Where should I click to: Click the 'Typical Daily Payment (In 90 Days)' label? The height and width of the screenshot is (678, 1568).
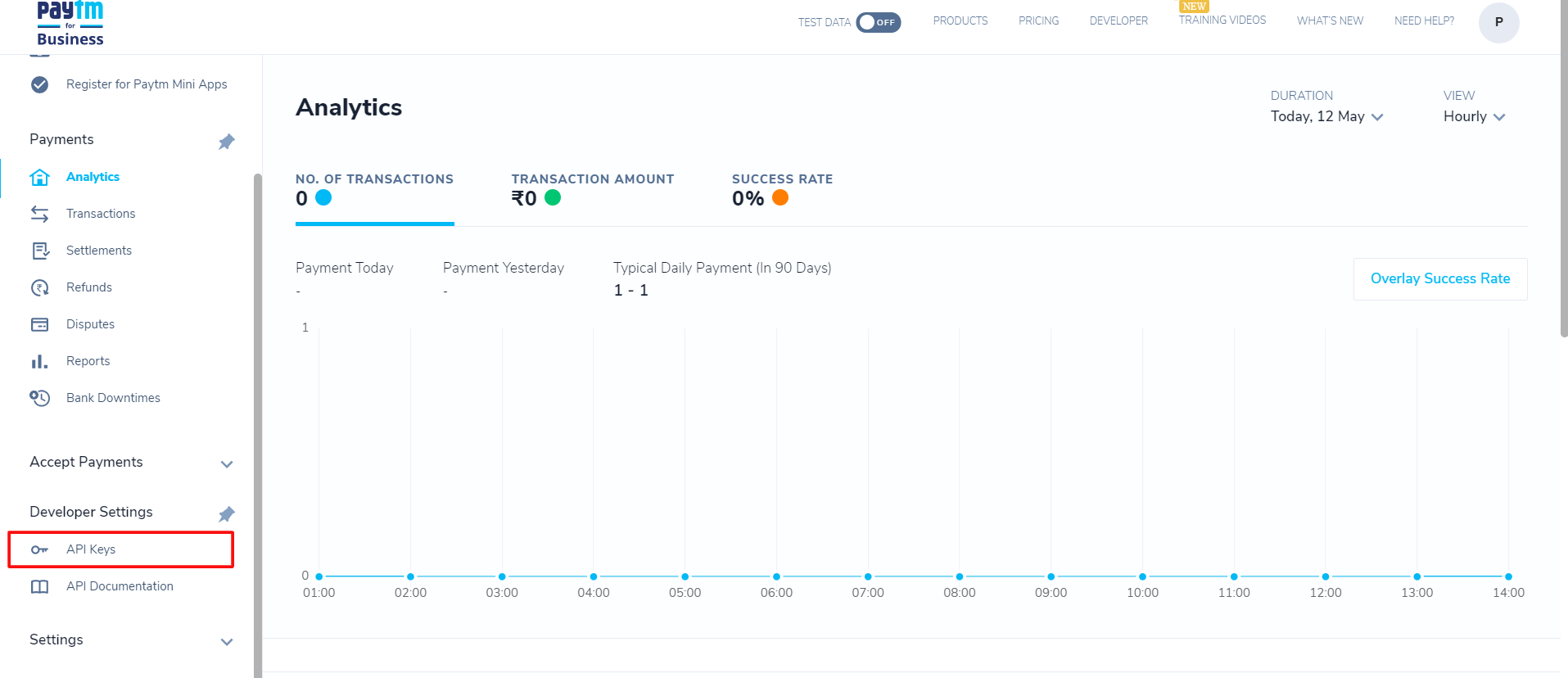(722, 268)
